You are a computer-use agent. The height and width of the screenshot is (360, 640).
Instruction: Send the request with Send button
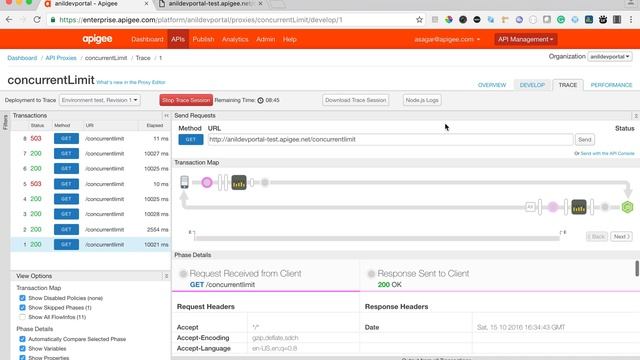tap(584, 140)
